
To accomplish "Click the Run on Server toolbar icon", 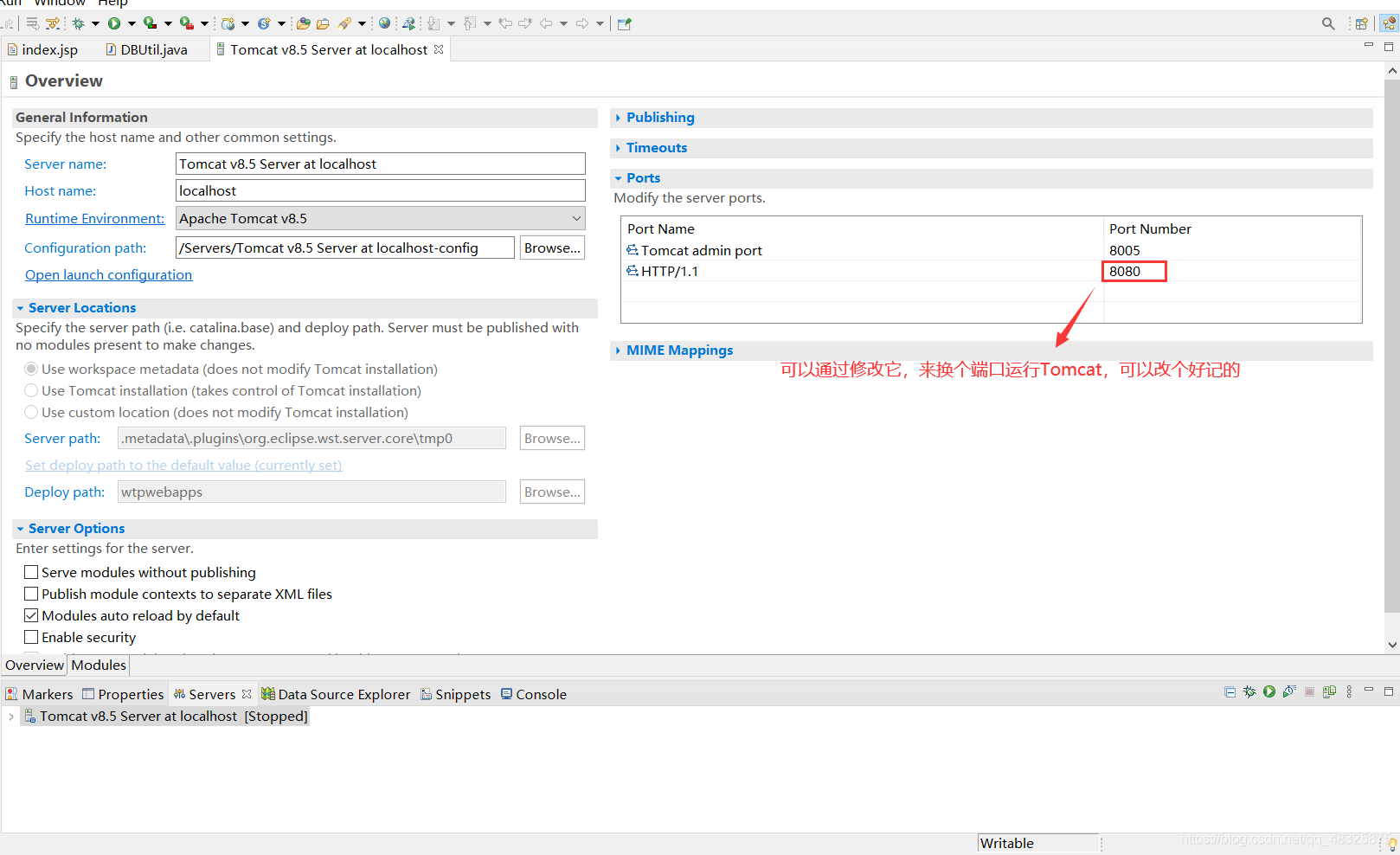I will click(x=408, y=23).
